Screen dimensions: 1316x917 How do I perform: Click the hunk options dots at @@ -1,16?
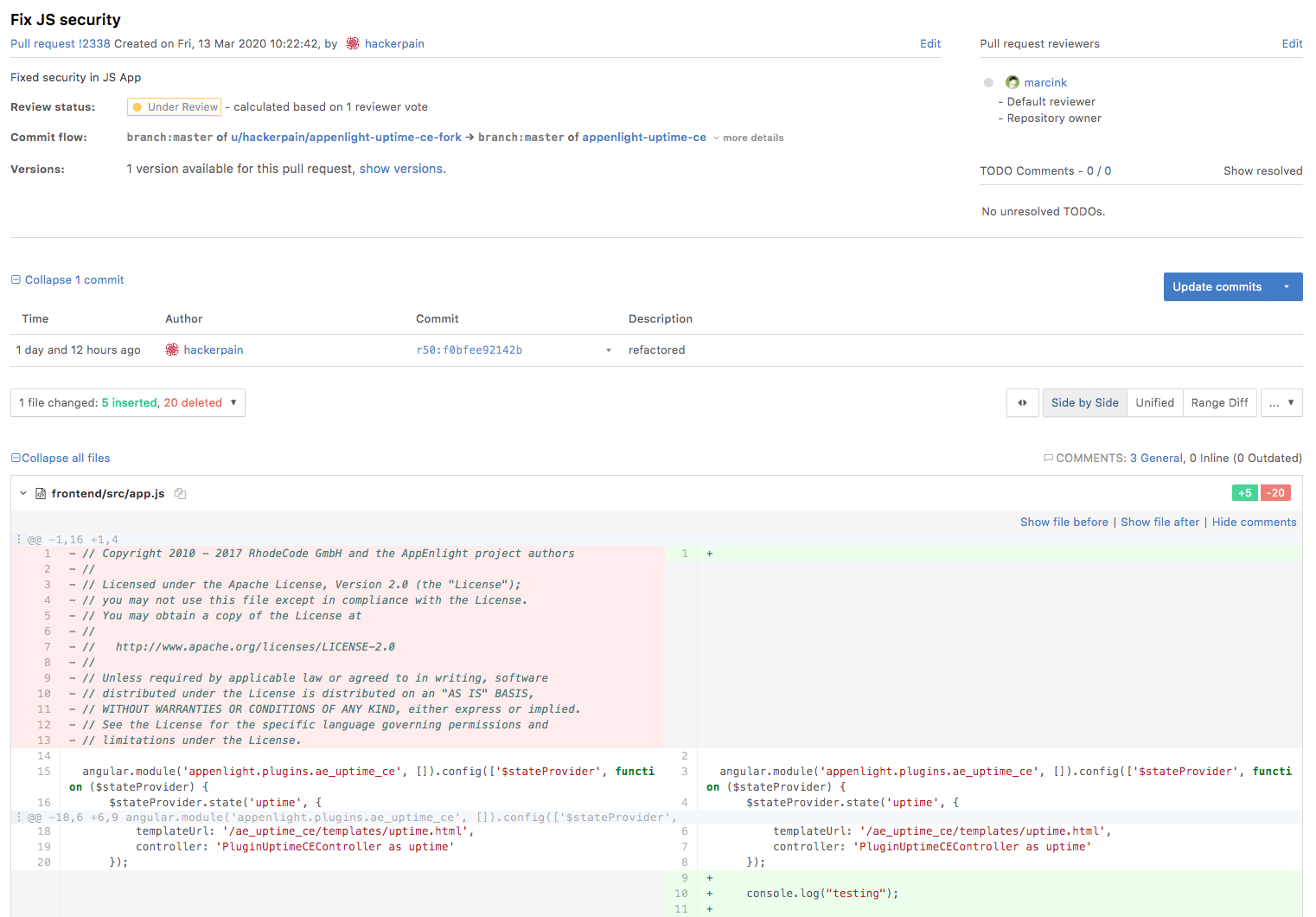[19, 540]
